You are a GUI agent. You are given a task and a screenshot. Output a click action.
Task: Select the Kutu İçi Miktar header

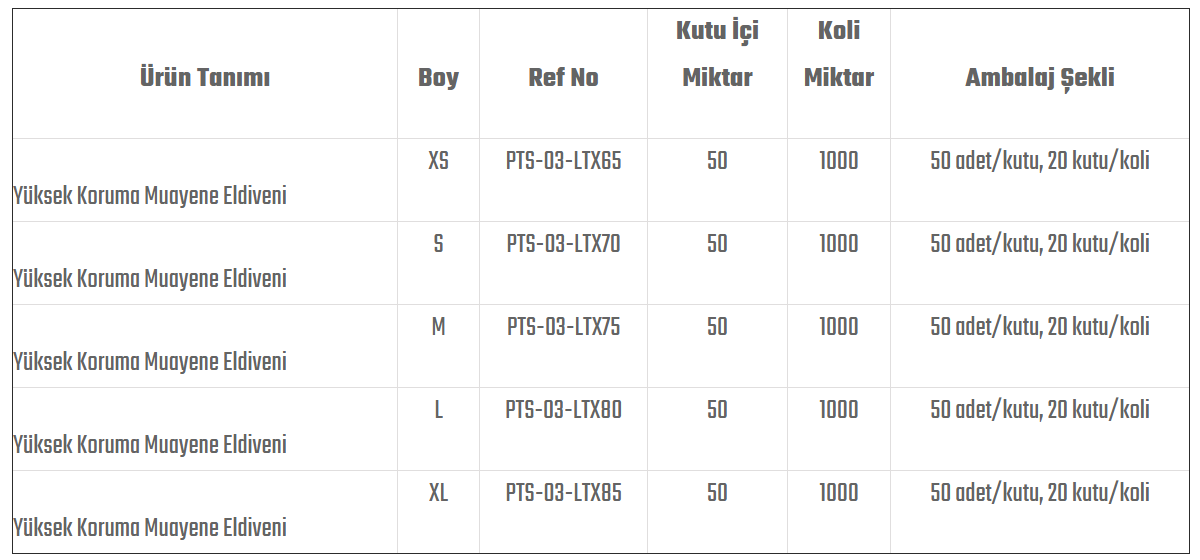717,54
